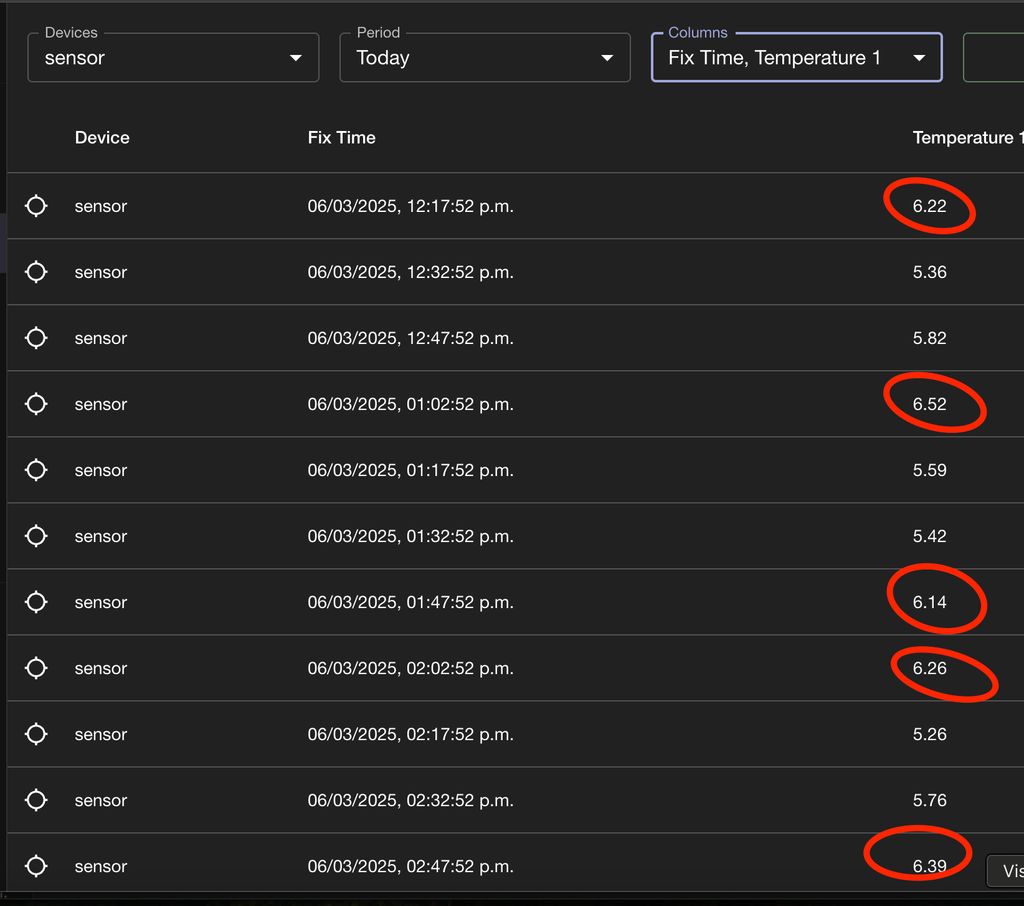Open the Devices dropdown showing sensor
The width and height of the screenshot is (1024, 906).
[173, 58]
